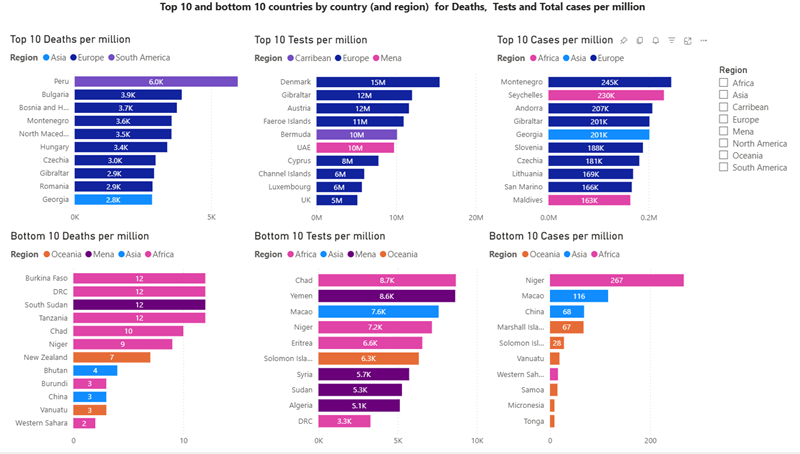Viewport: 800px width, 454px height.
Task: Tick the Oceania slicer checkbox
Action: tap(723, 155)
